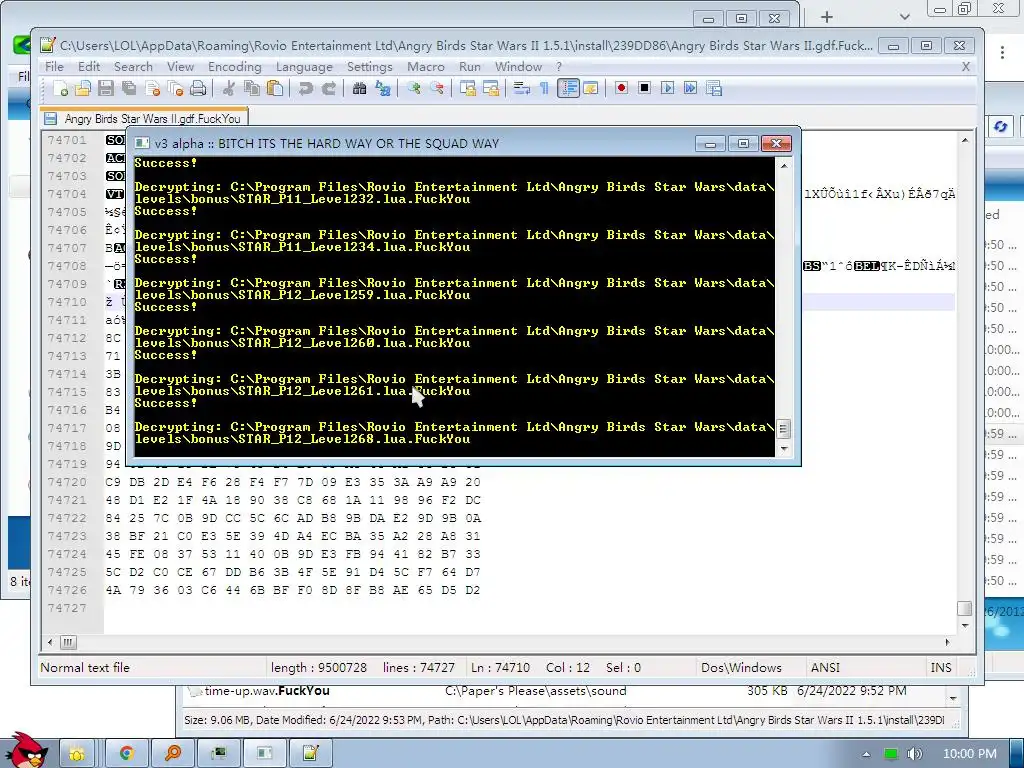The height and width of the screenshot is (768, 1024).
Task: Click the Print icon in the toolbar
Action: pos(199,88)
